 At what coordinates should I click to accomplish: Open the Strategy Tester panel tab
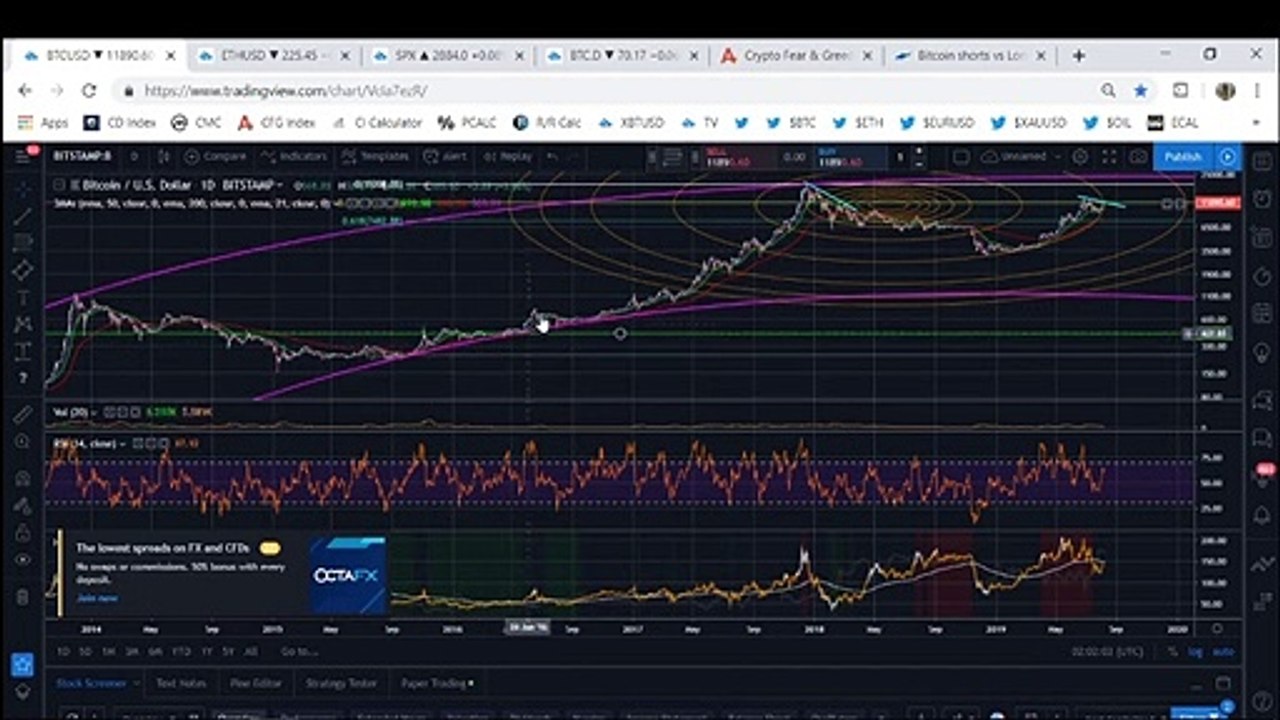pyautogui.click(x=342, y=684)
